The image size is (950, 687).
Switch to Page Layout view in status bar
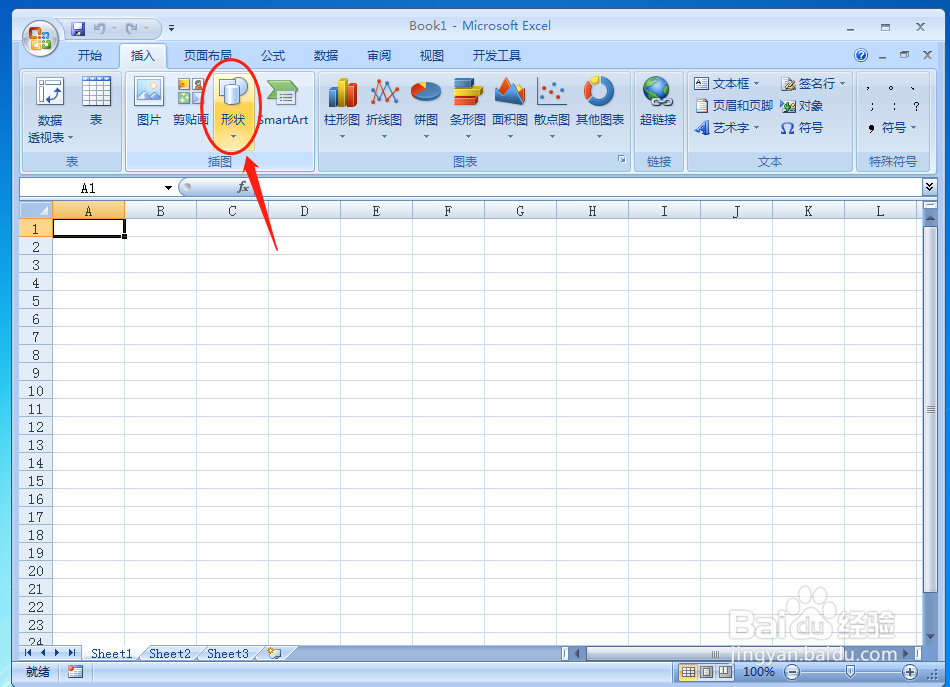pos(706,671)
